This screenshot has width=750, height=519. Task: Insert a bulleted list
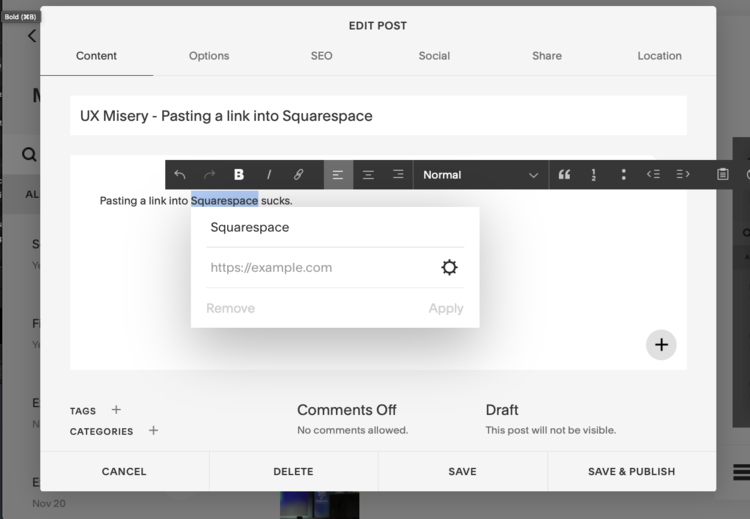click(x=623, y=175)
